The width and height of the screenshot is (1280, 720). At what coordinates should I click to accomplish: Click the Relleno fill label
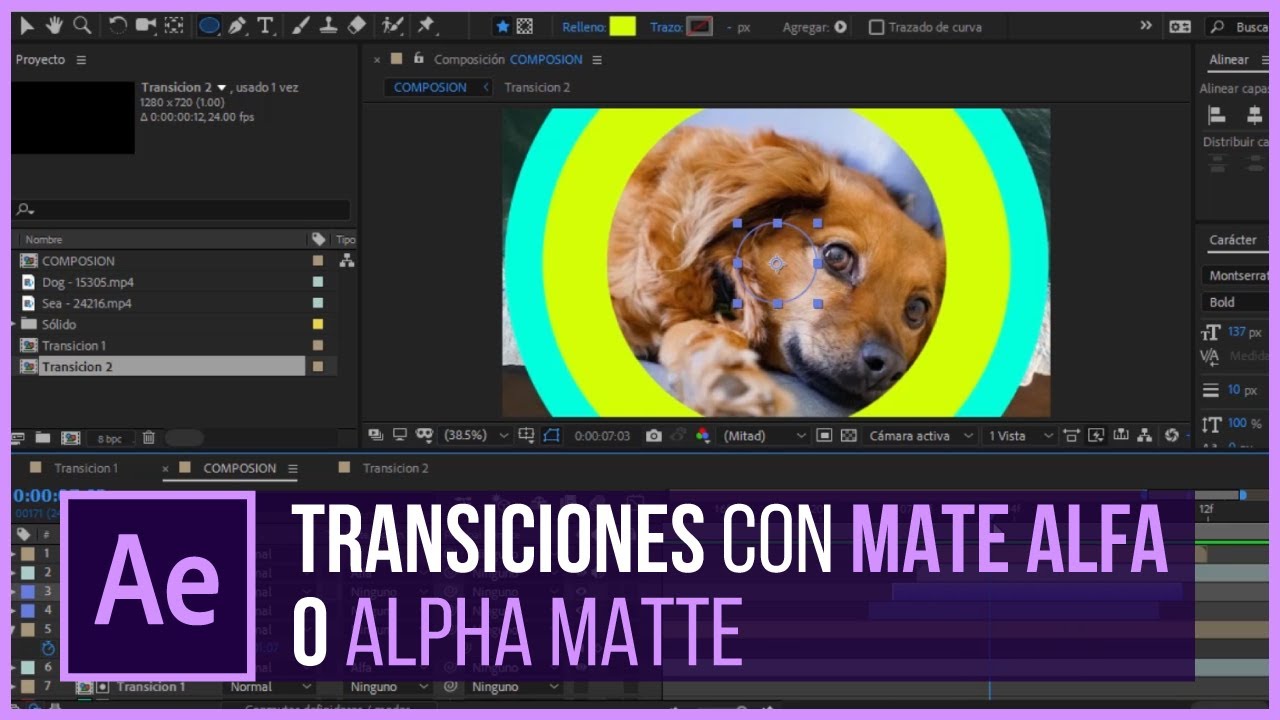[583, 27]
